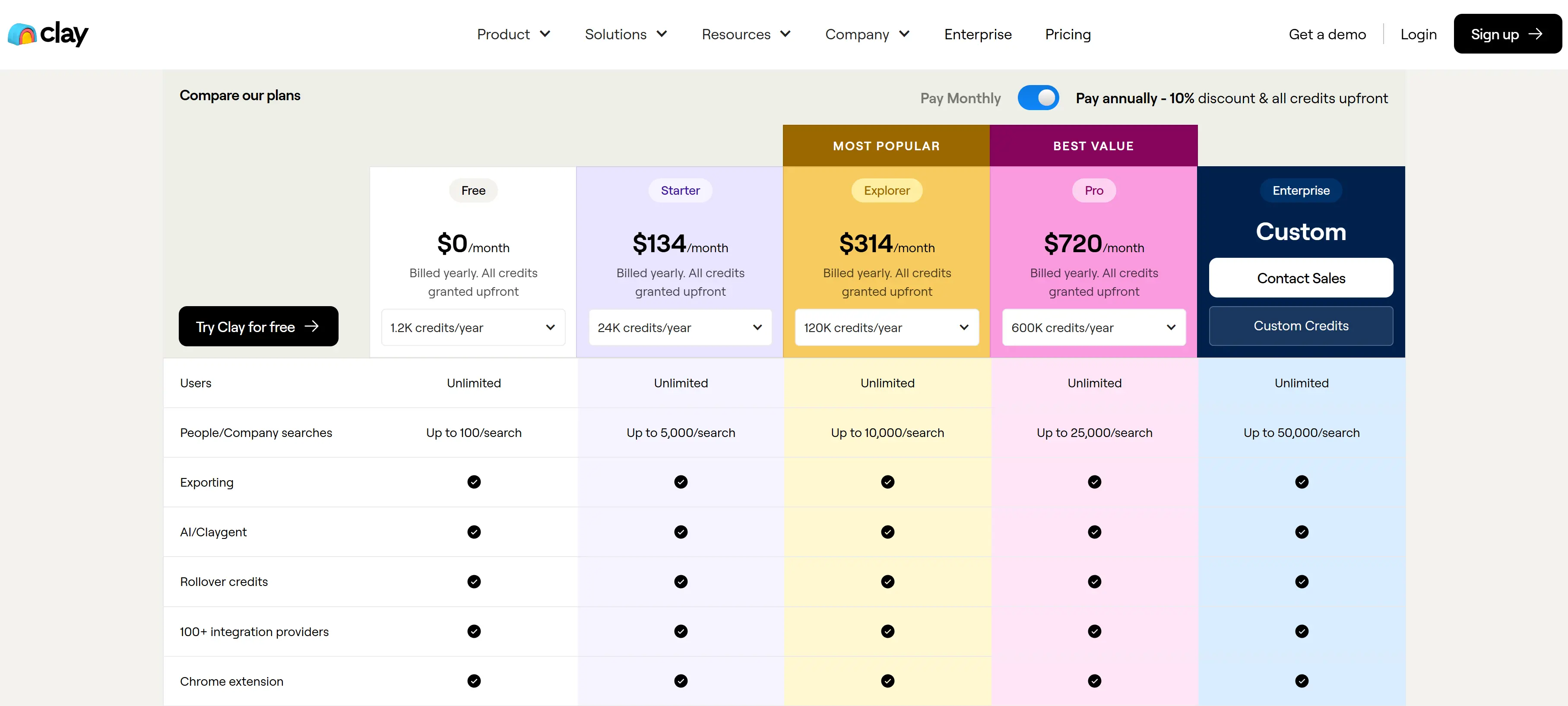Screen dimensions: 1568x706
Task: Click the Sign up button
Action: point(1507,34)
